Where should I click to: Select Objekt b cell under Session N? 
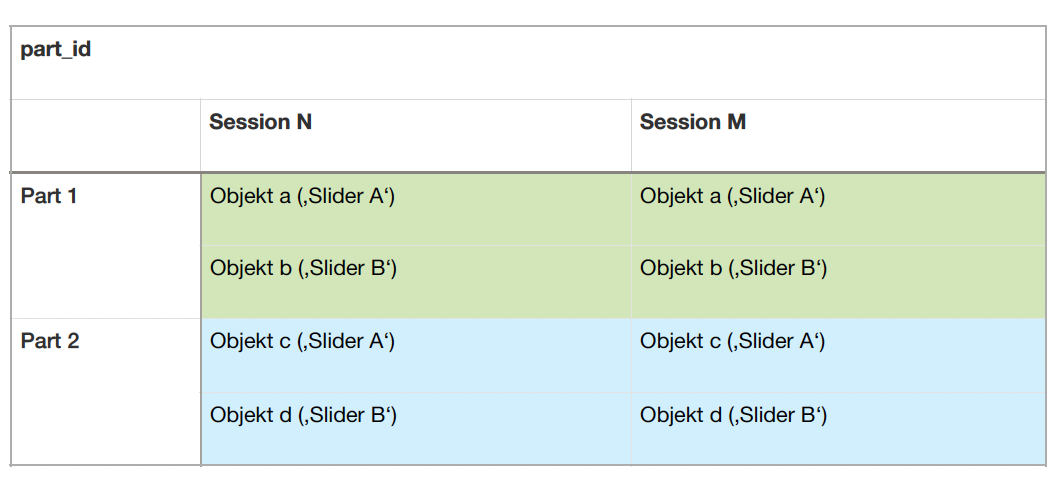click(x=416, y=282)
